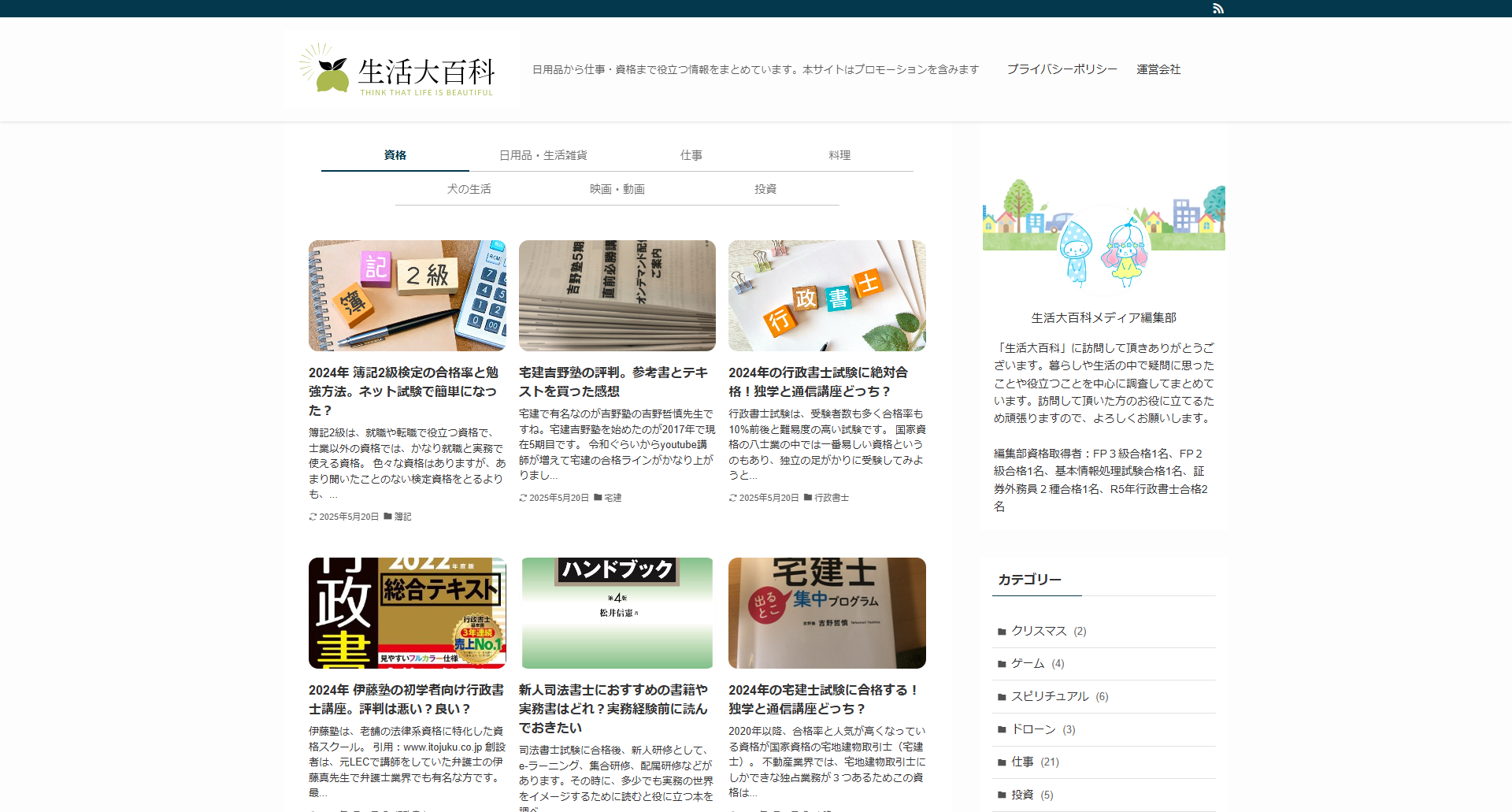The image size is (1512, 812).
Task: Click the folder icon beside クリスマス category
Action: tap(1002, 632)
